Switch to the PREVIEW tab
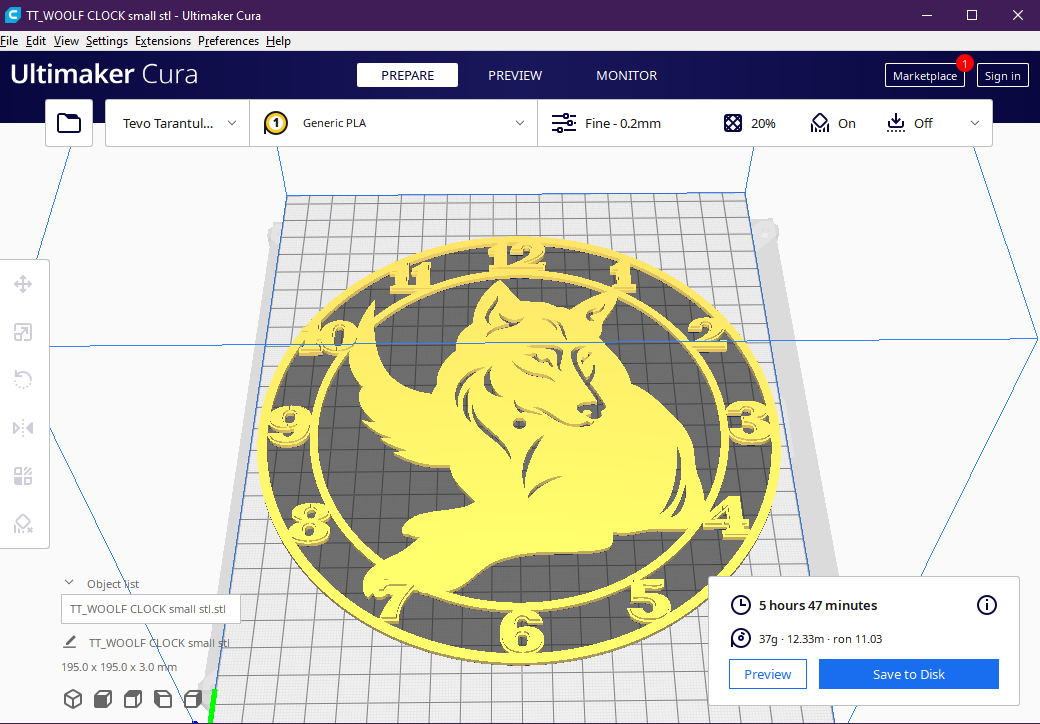 [x=515, y=75]
